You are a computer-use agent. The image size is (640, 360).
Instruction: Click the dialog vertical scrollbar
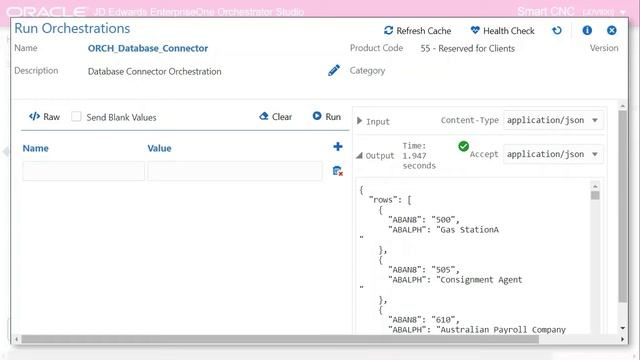622,206
